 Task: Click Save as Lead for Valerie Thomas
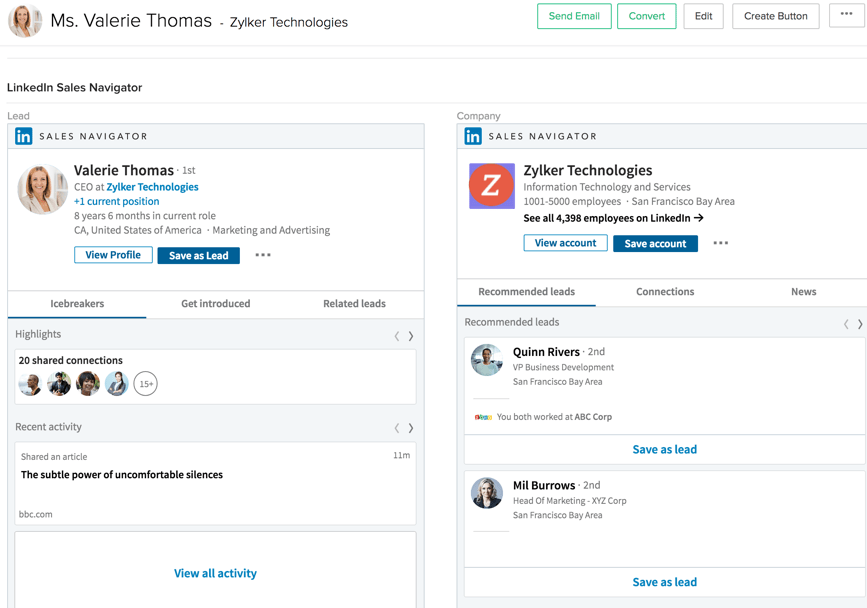pos(199,255)
